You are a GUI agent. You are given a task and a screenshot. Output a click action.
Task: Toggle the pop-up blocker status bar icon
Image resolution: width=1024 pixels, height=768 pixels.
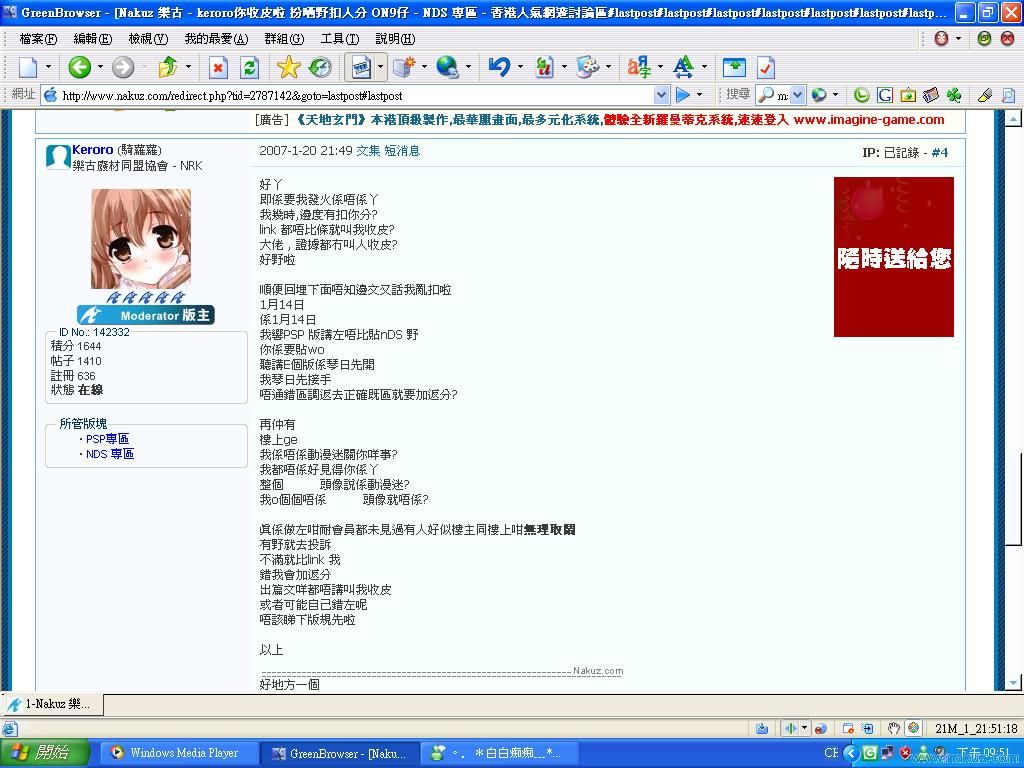(x=848, y=728)
